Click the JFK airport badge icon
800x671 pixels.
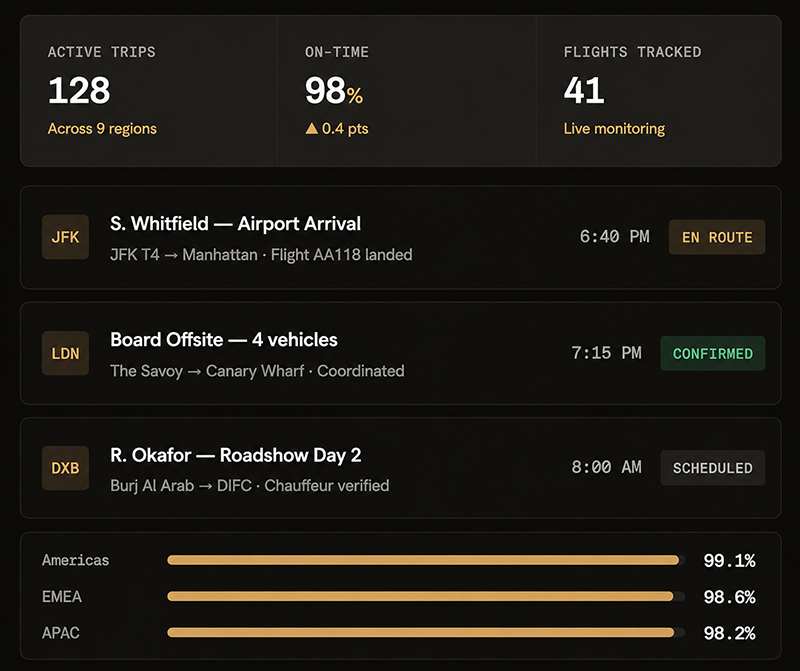click(65, 237)
